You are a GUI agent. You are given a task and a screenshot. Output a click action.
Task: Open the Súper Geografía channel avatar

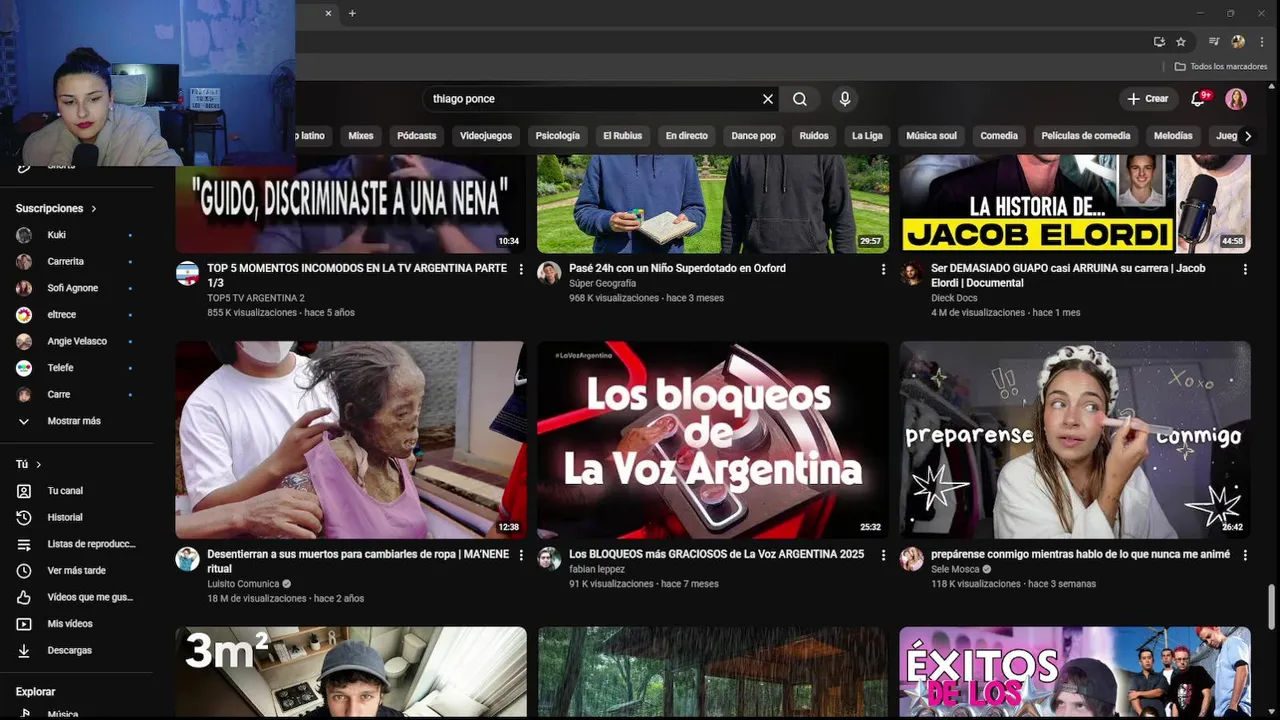pos(549,274)
